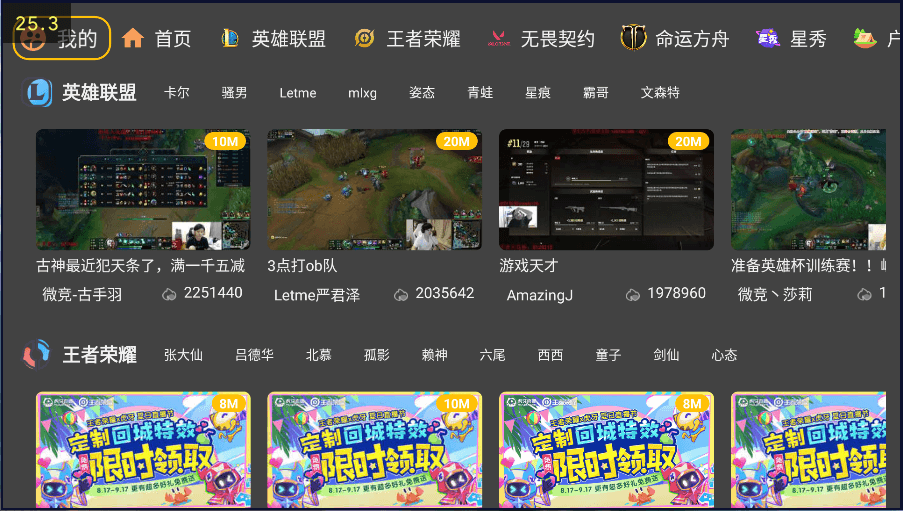The height and width of the screenshot is (511, 903).
Task: Click streamer name AmazingJ
Action: 540,295
